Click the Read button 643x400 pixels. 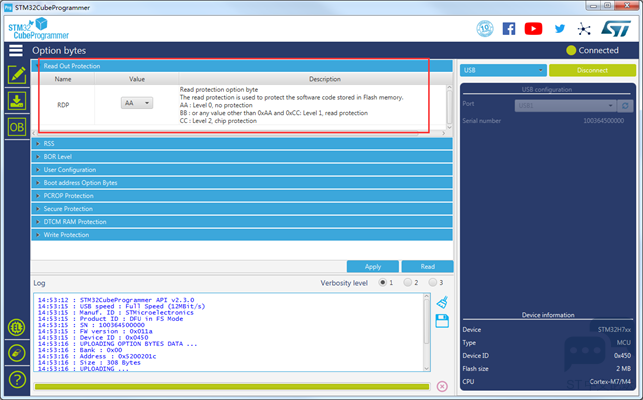click(x=427, y=267)
